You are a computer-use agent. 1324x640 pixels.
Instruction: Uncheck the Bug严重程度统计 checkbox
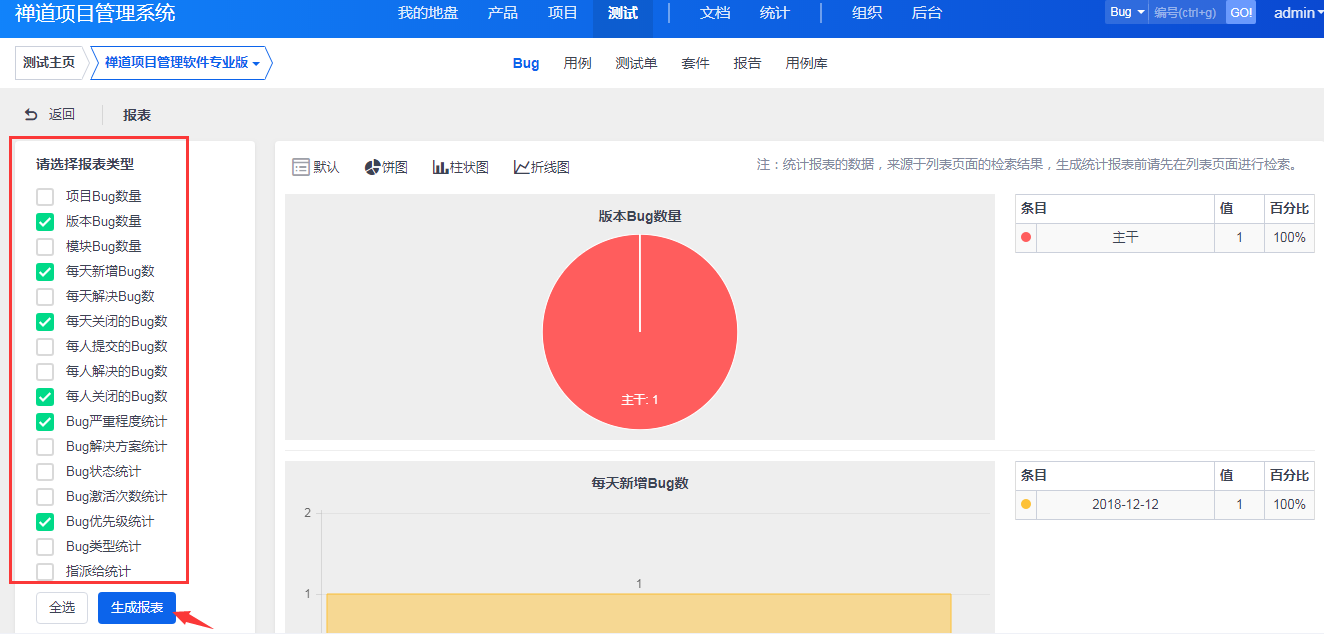[45, 422]
